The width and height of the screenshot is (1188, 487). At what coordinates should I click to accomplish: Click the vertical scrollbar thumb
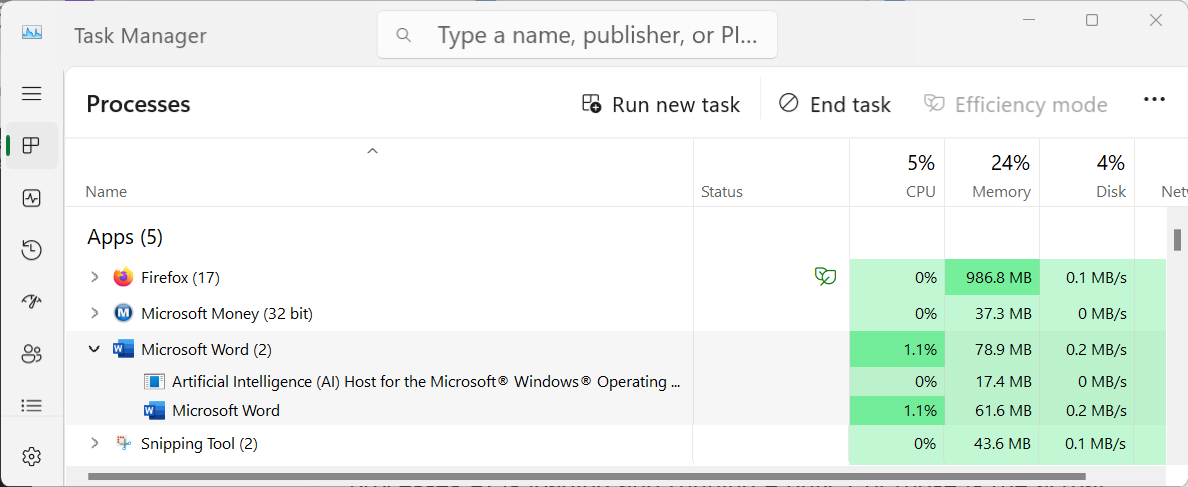[x=1177, y=239]
